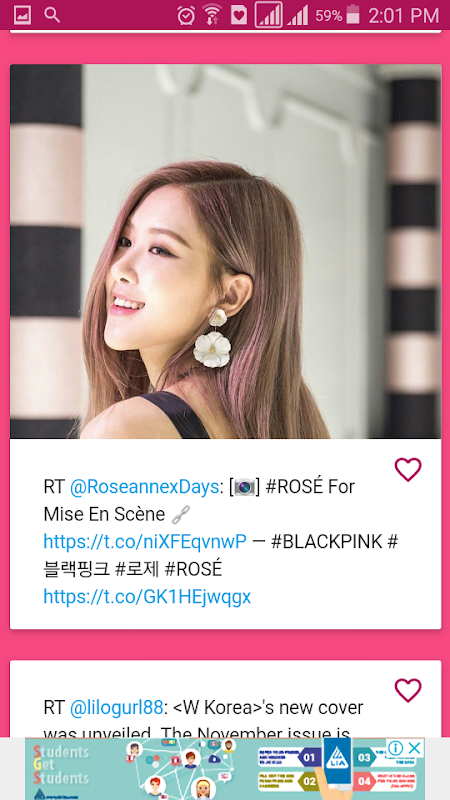
Task: Open the @lilogurl88 profile mention
Action: 116,708
